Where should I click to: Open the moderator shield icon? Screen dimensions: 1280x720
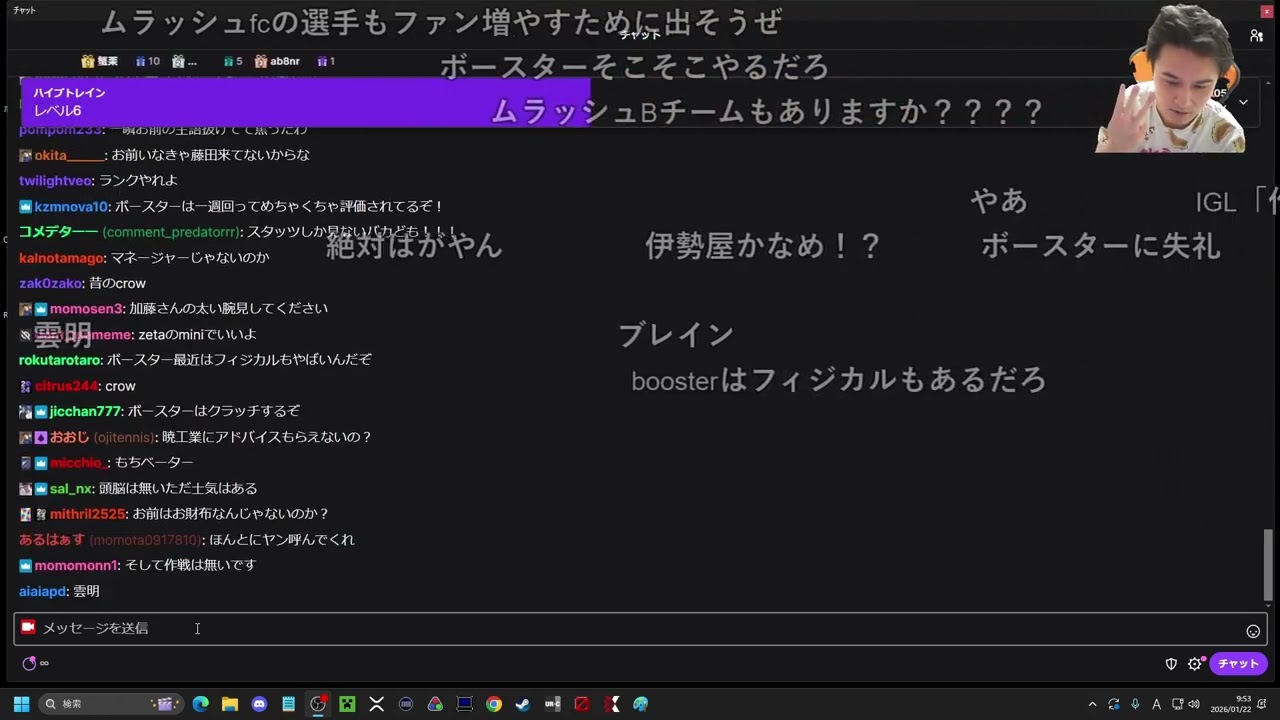click(x=1171, y=664)
